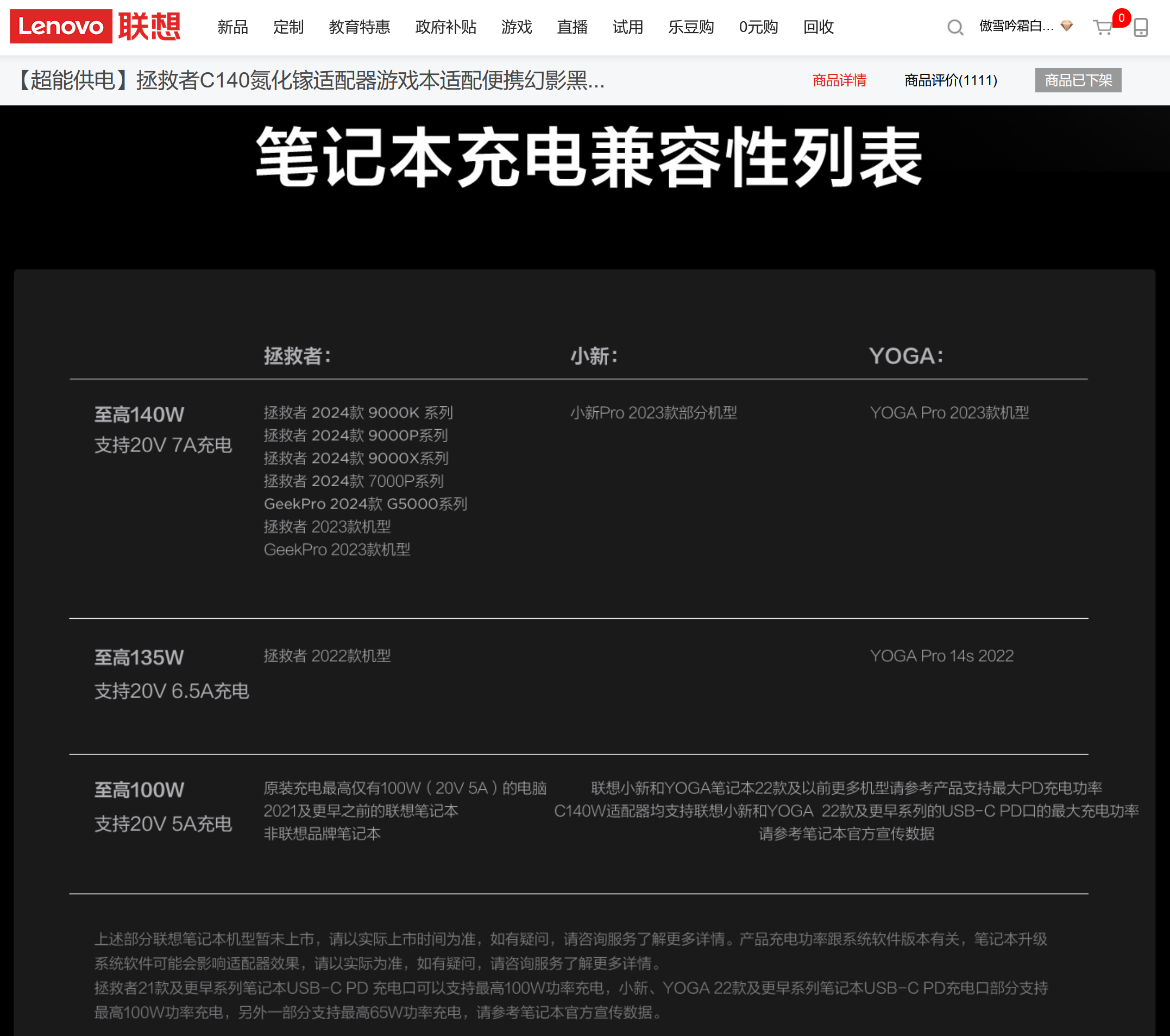Open the 定制 menu item
The width and height of the screenshot is (1170, 1036).
(288, 27)
